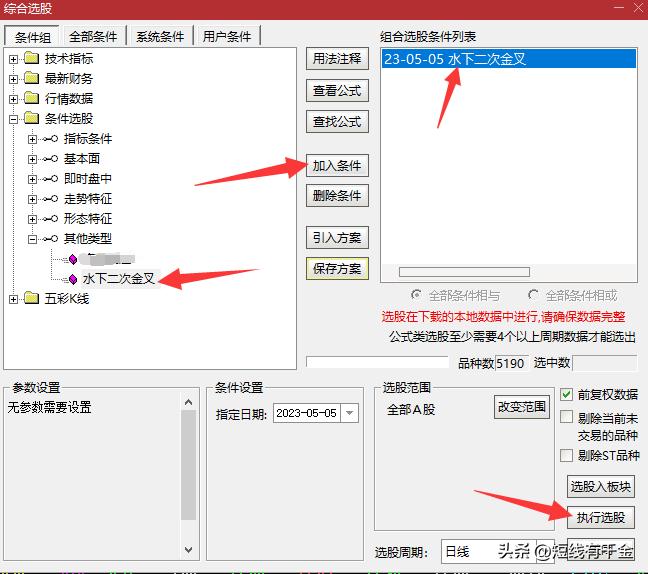Collapse the 条件选股 tree node
The height and width of the screenshot is (574, 648).
click(x=13, y=119)
